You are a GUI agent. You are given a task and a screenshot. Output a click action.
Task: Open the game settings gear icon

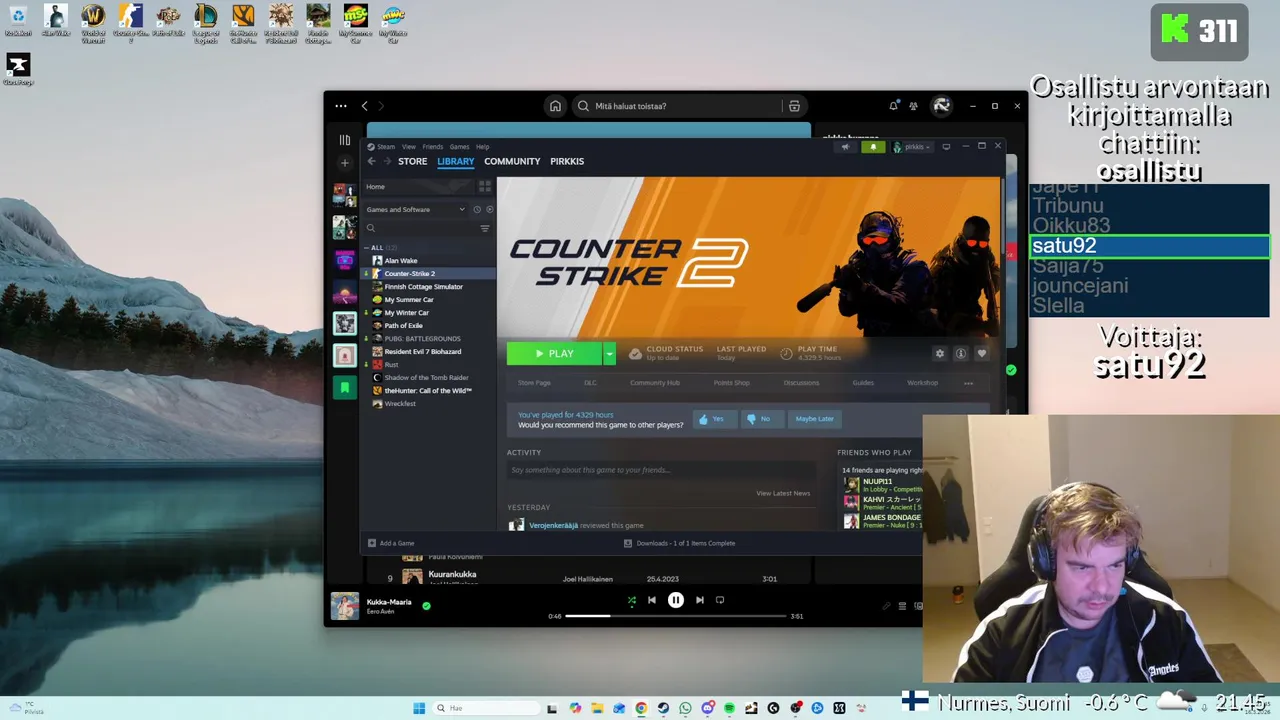pos(939,353)
